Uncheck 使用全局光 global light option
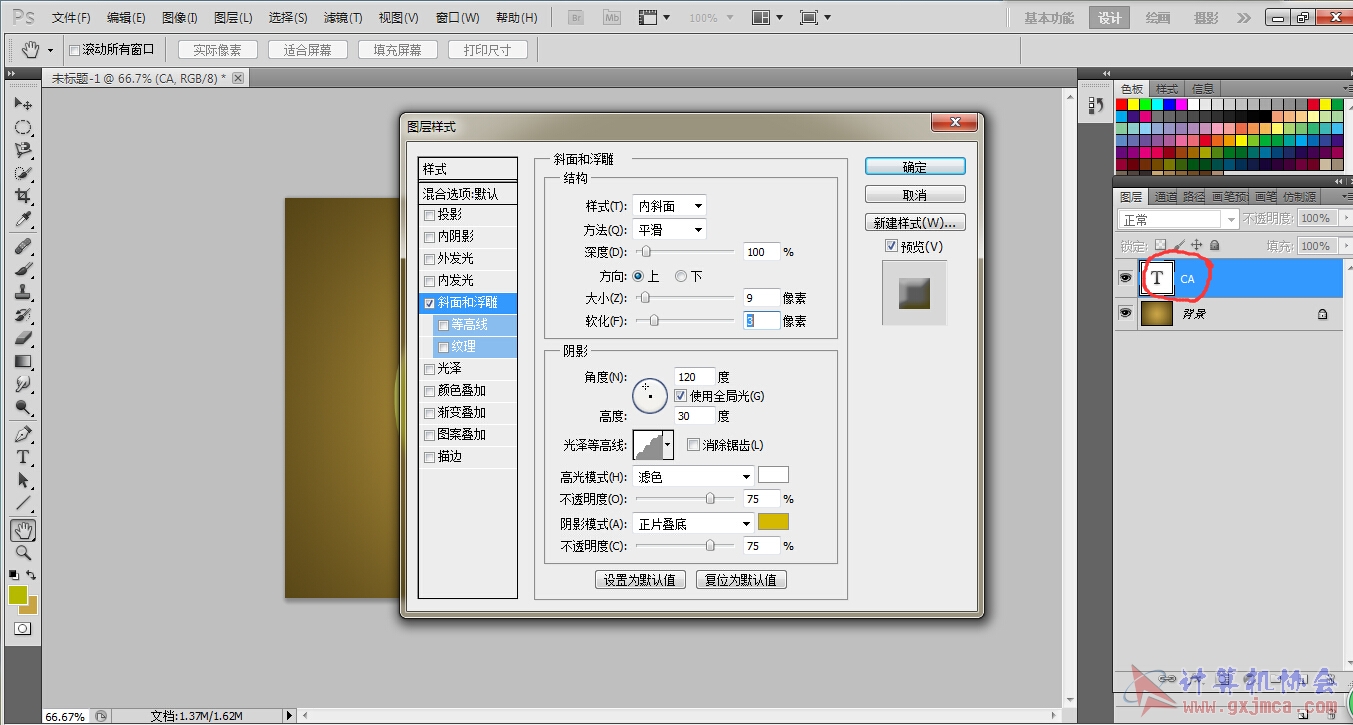 681,396
